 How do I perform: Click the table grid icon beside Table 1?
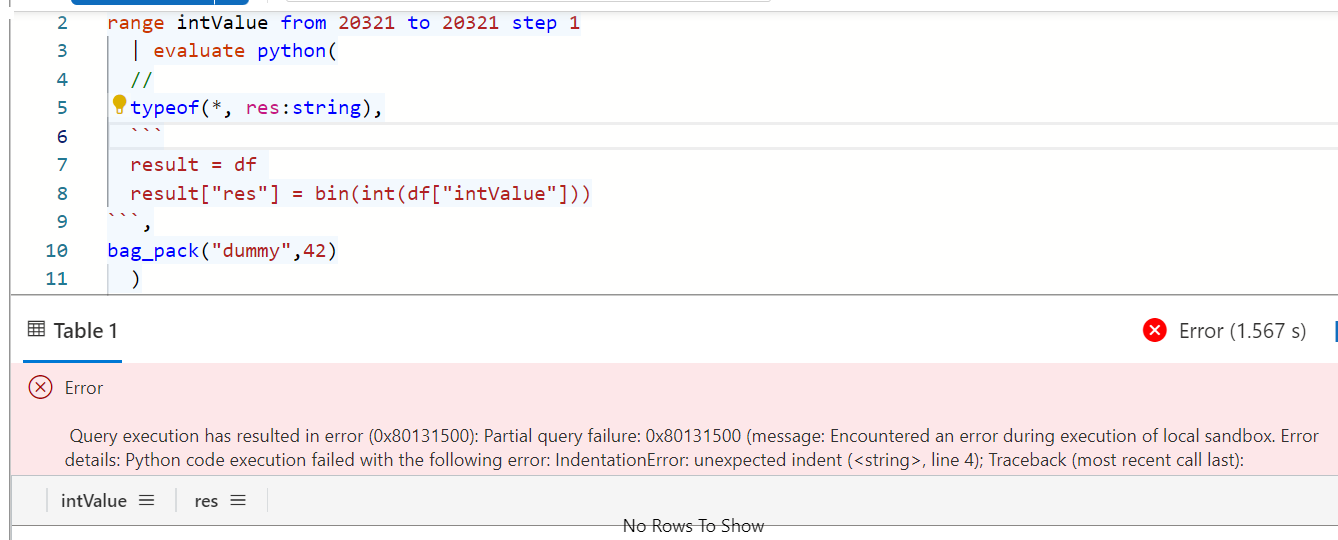pyautogui.click(x=36, y=330)
